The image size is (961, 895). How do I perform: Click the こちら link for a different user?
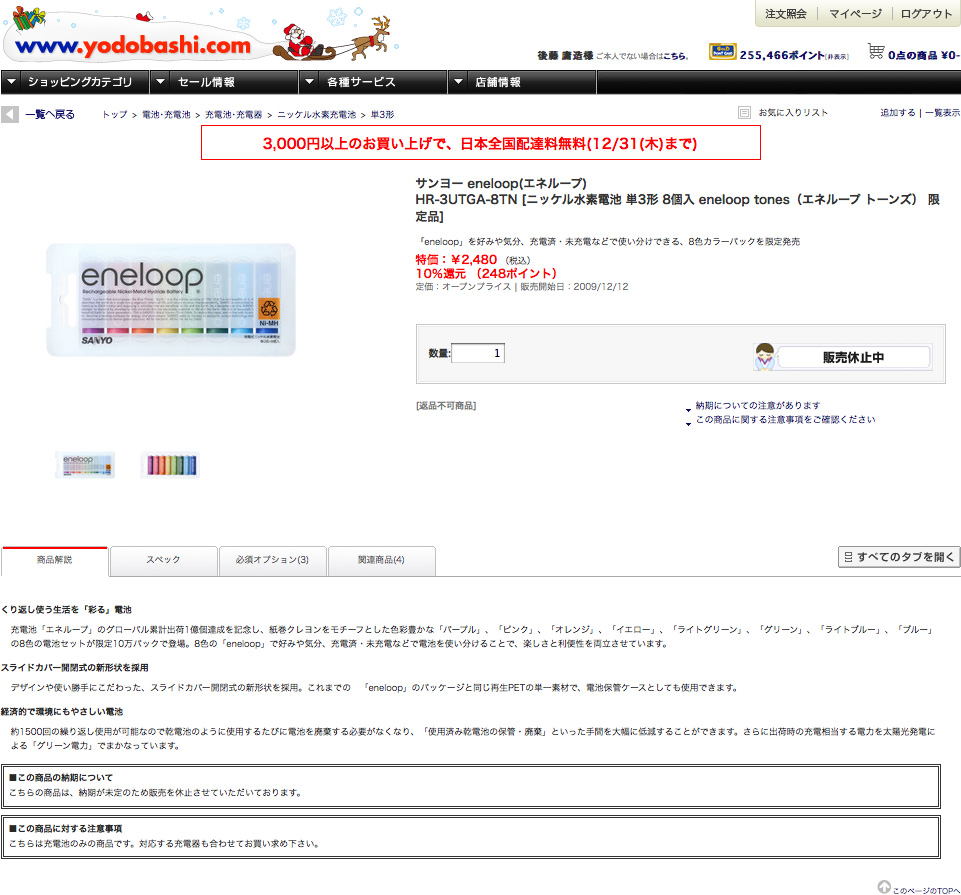click(675, 56)
